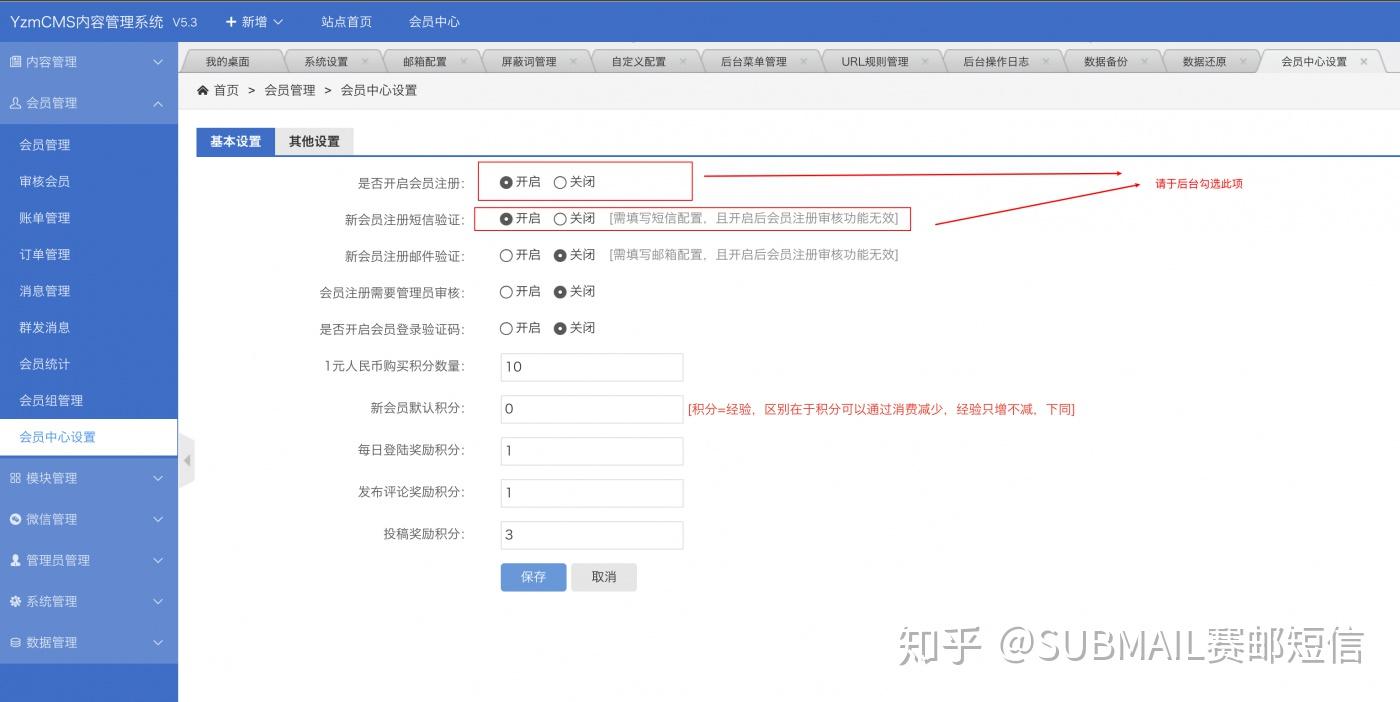Viewport: 1400px width, 702px height.
Task: Close the 会员中心设置 tab
Action: (x=1364, y=61)
